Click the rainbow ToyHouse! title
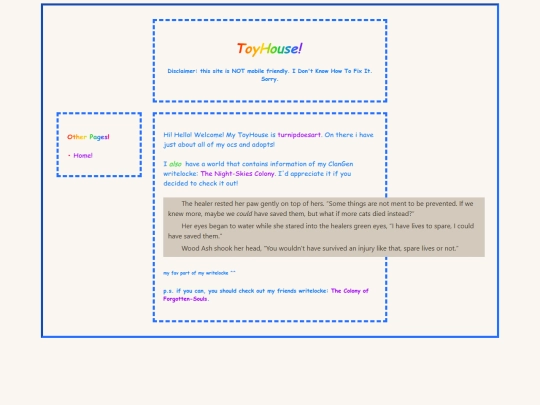Viewport: 540px width, 405px height. 270,49
